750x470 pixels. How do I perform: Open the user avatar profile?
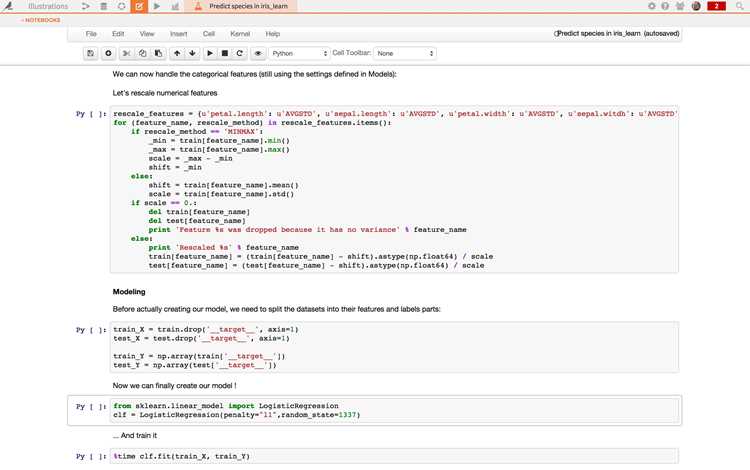pos(696,6)
